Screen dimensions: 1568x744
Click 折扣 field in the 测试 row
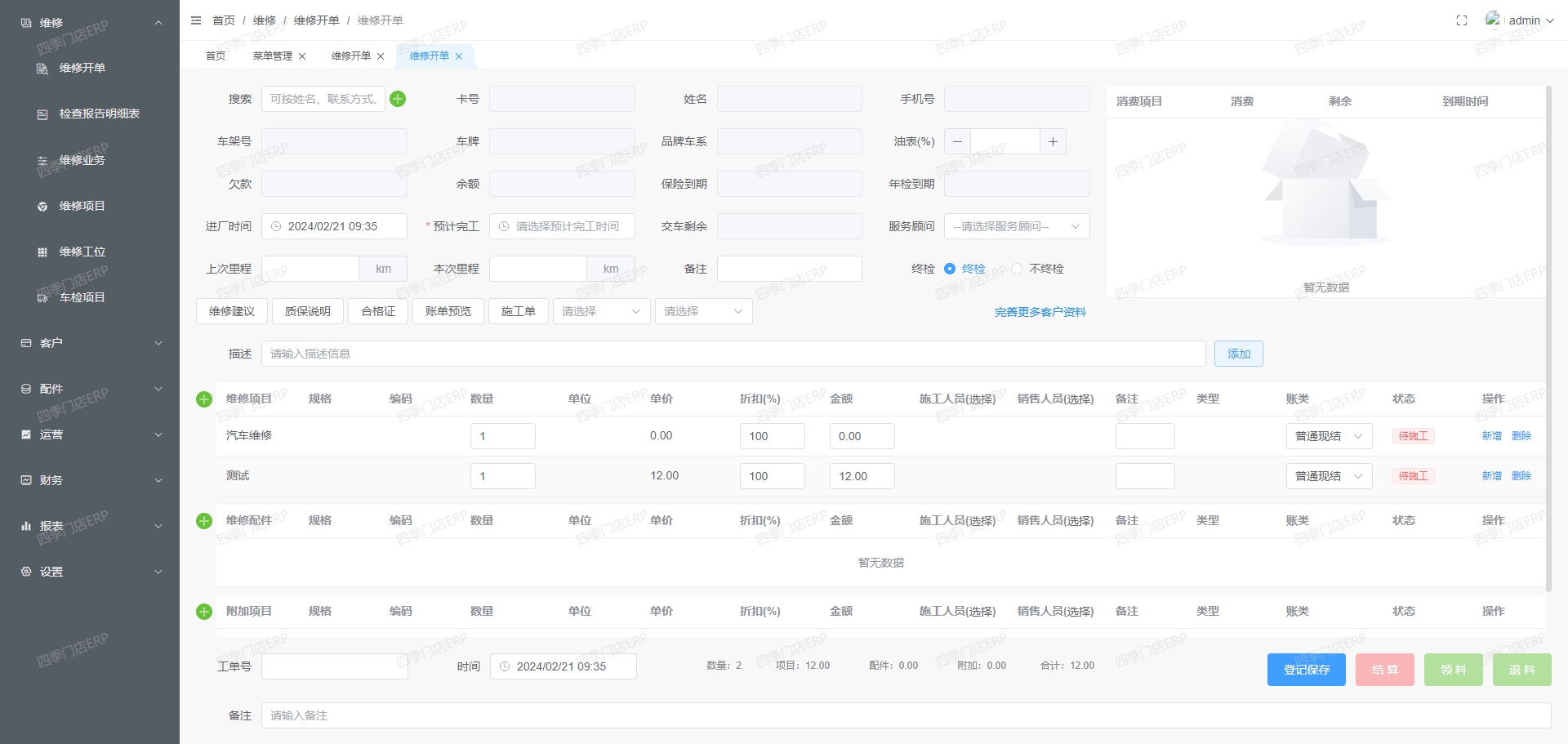point(773,476)
